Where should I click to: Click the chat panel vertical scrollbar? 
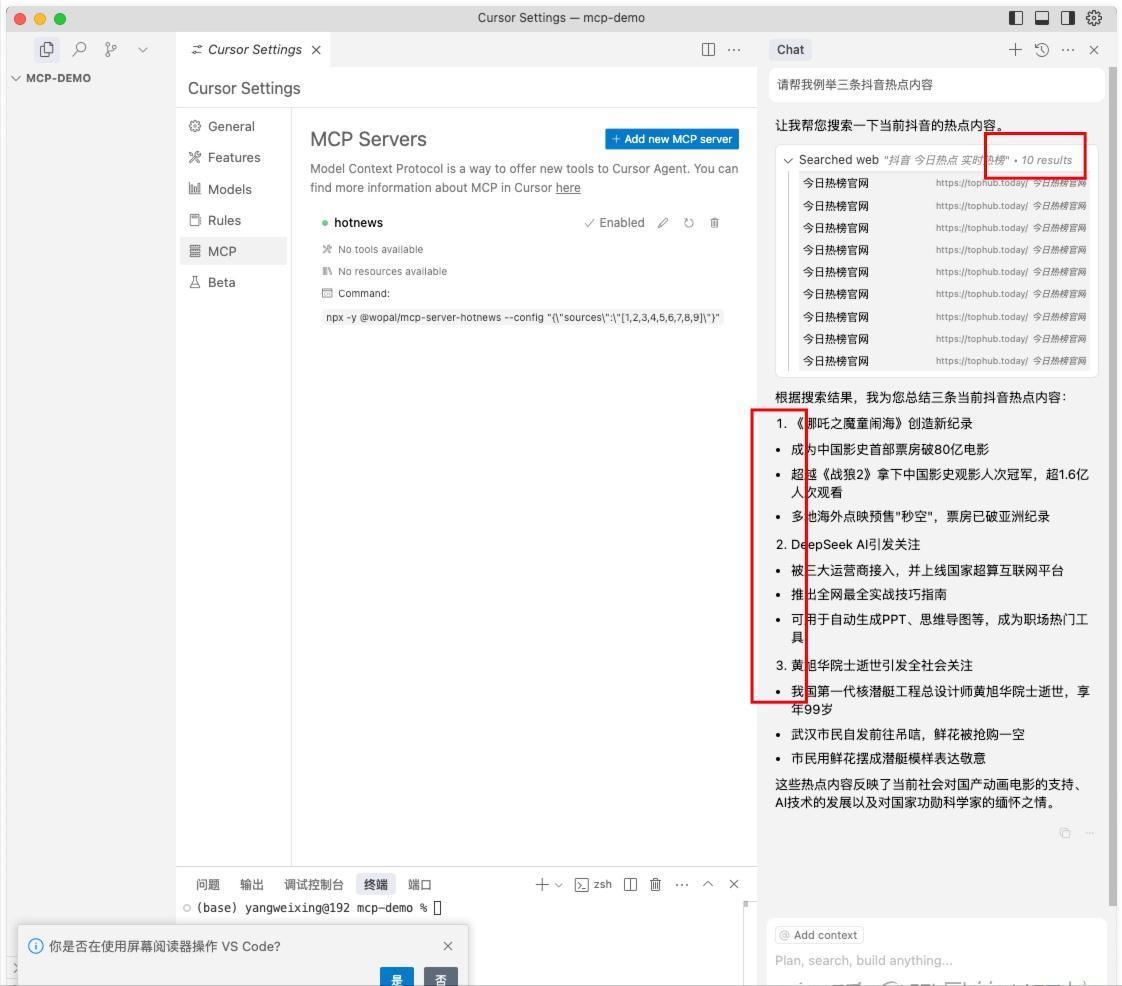click(x=1112, y=487)
